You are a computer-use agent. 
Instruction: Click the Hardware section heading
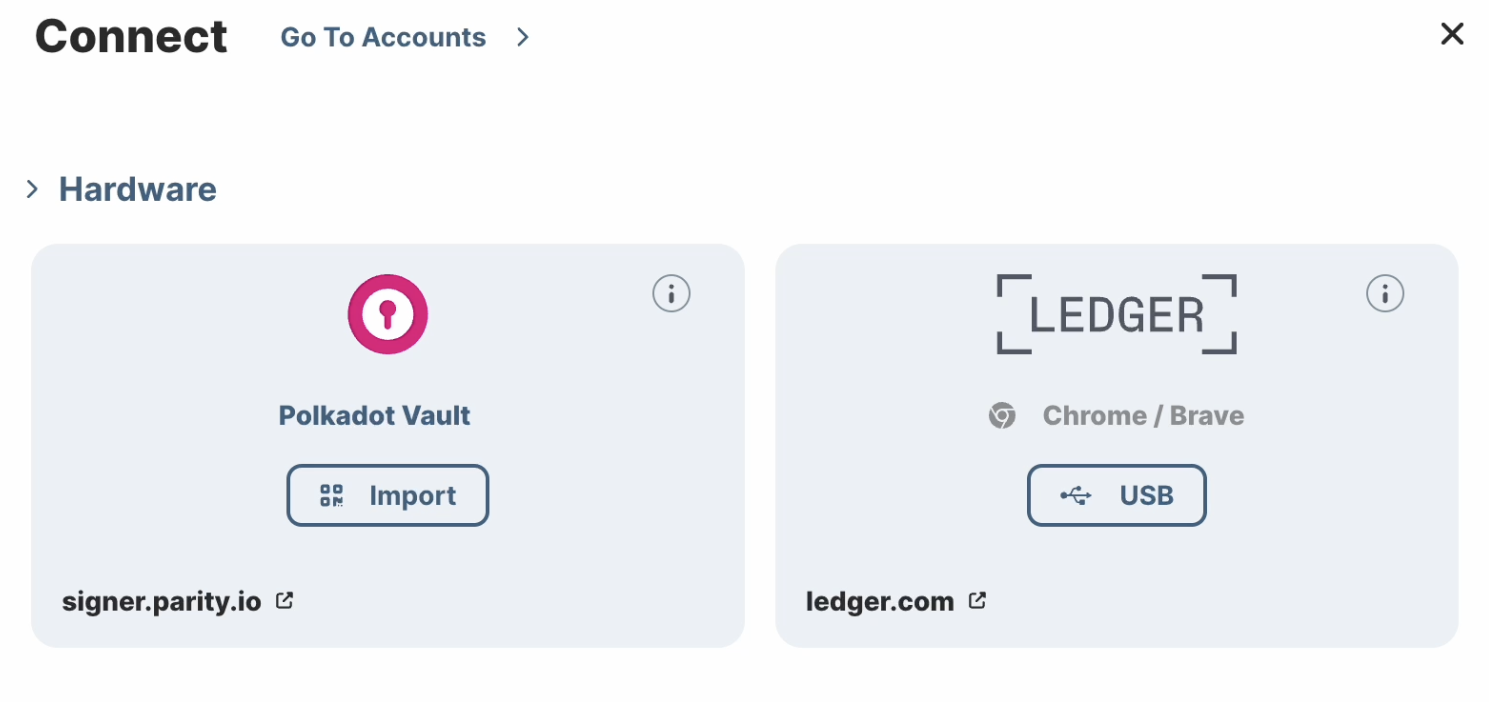138,189
